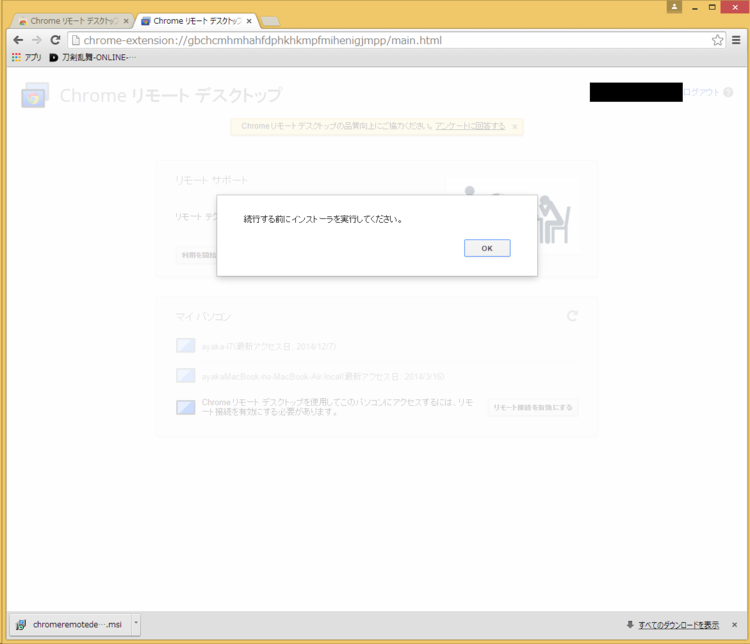Click the ayakaMacBook computer icon

186,376
